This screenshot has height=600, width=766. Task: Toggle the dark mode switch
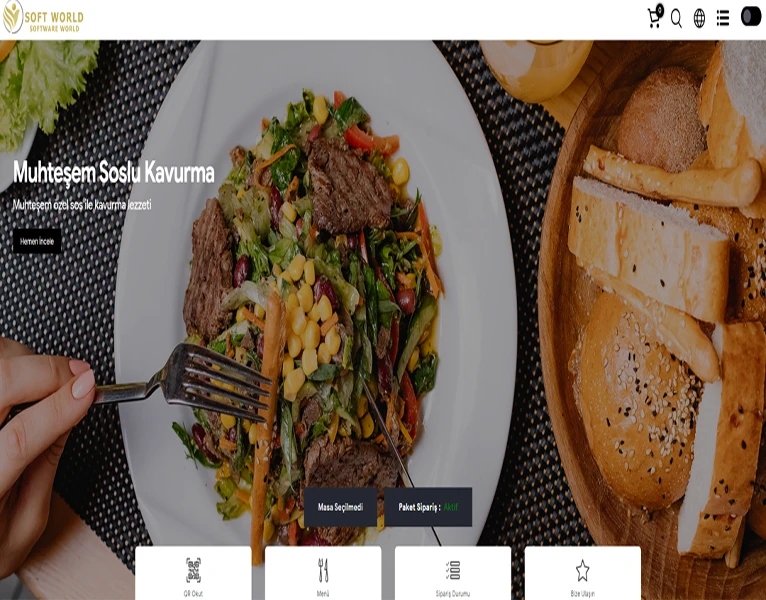click(x=751, y=16)
